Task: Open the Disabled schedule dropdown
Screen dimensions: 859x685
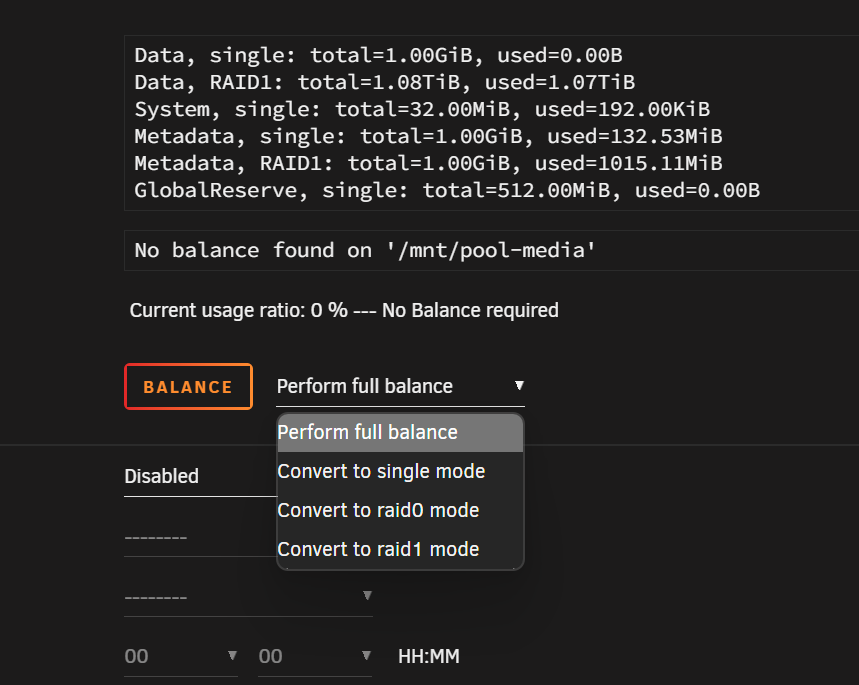Action: click(201, 476)
